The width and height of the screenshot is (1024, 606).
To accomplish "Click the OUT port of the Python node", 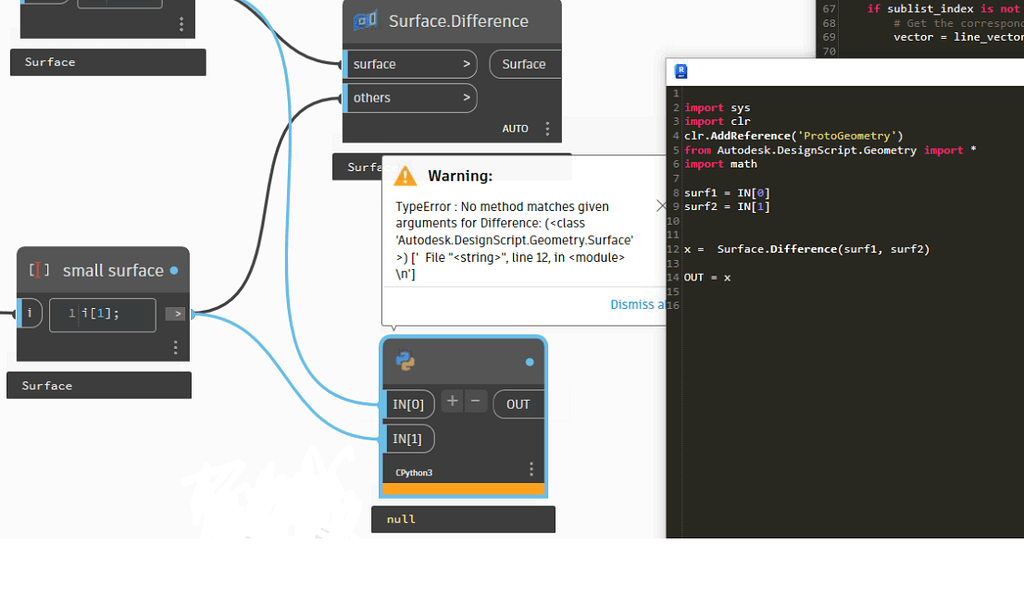I will [x=517, y=403].
